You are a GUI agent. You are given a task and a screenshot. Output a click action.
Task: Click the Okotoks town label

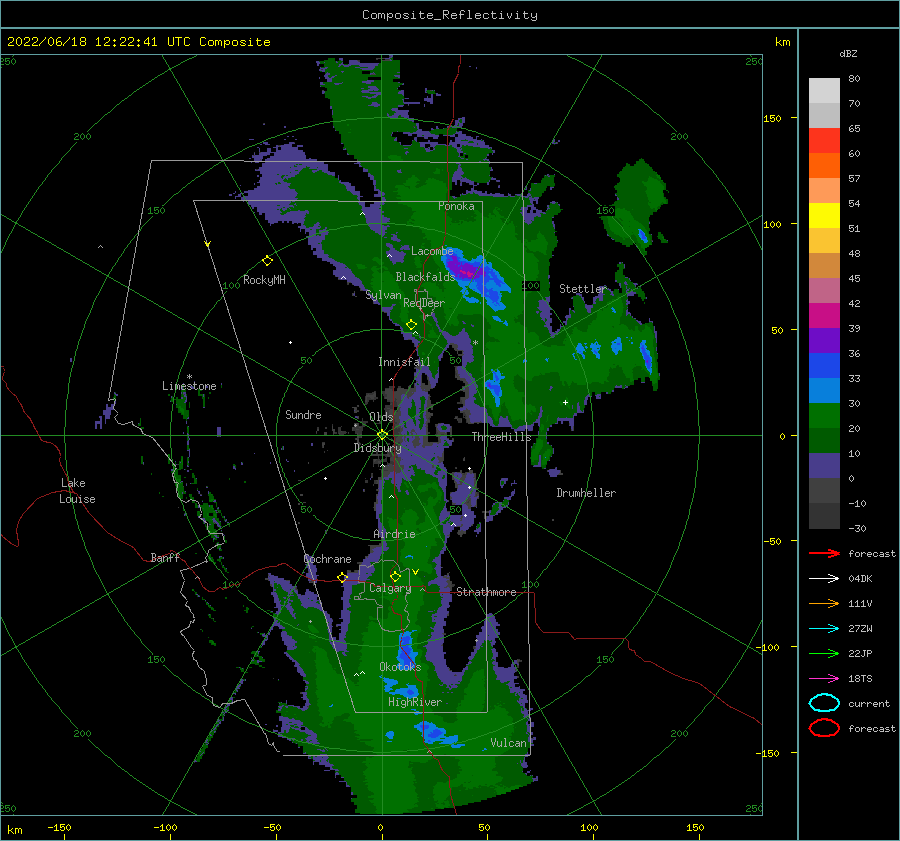pos(400,666)
